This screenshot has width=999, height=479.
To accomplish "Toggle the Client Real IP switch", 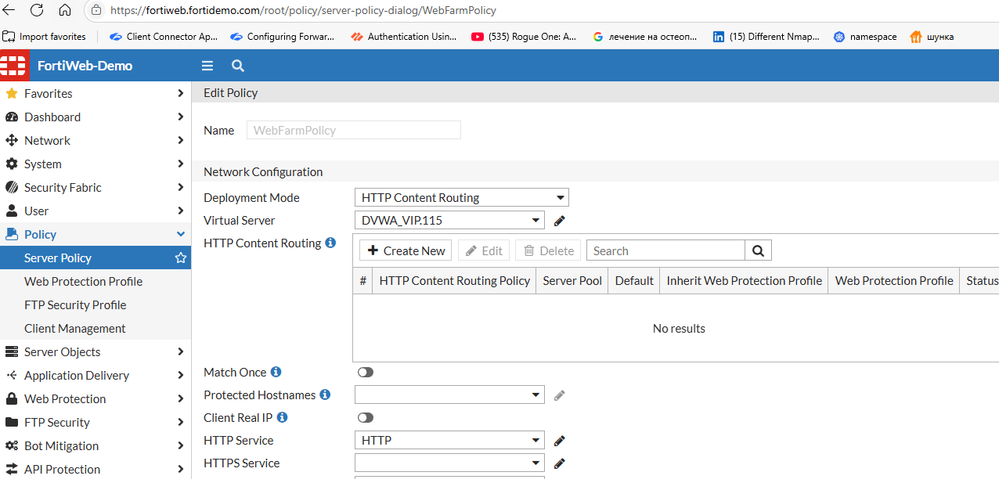I will (365, 418).
